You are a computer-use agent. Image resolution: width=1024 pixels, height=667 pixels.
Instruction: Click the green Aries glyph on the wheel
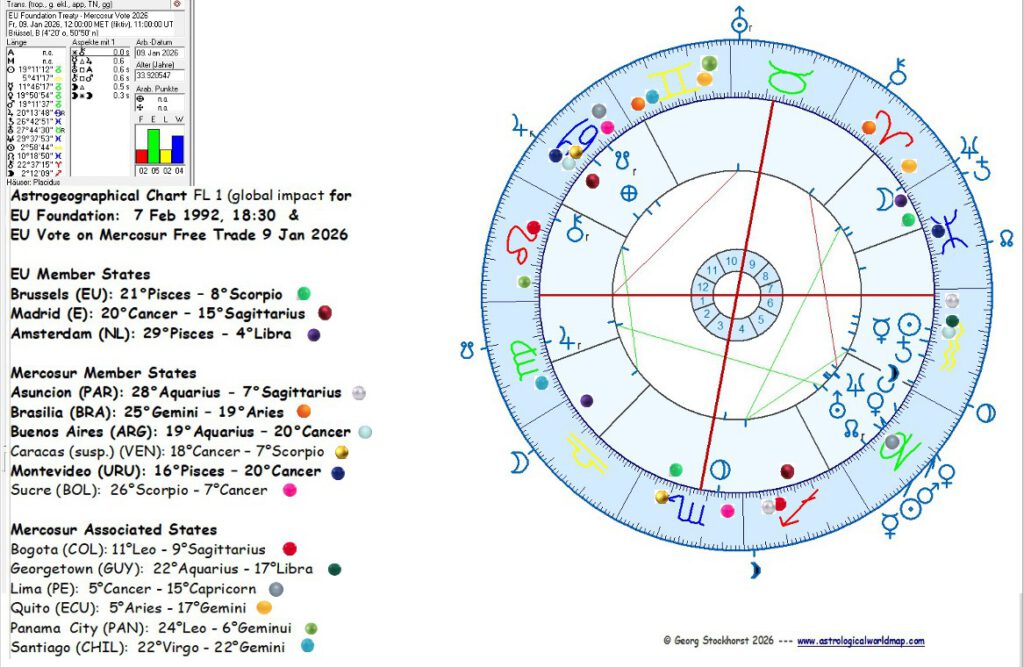pyautogui.click(x=896, y=128)
